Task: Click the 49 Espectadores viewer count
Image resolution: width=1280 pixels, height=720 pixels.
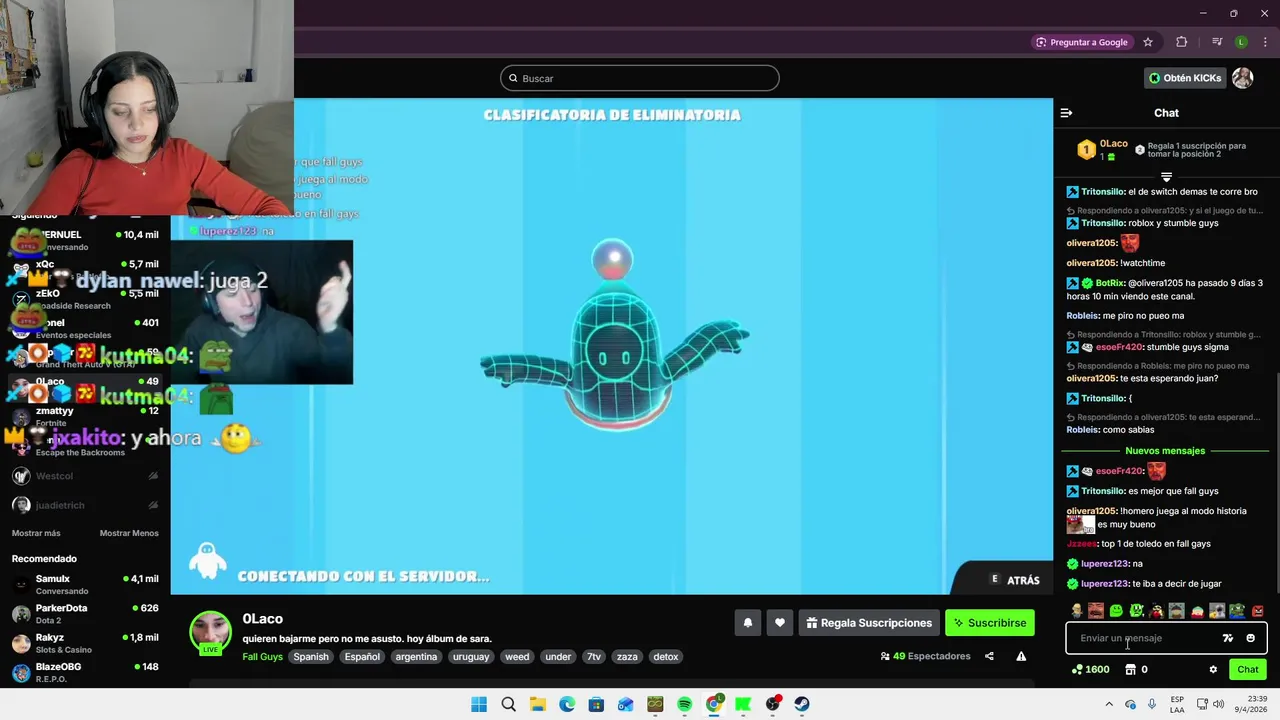Action: pos(925,656)
